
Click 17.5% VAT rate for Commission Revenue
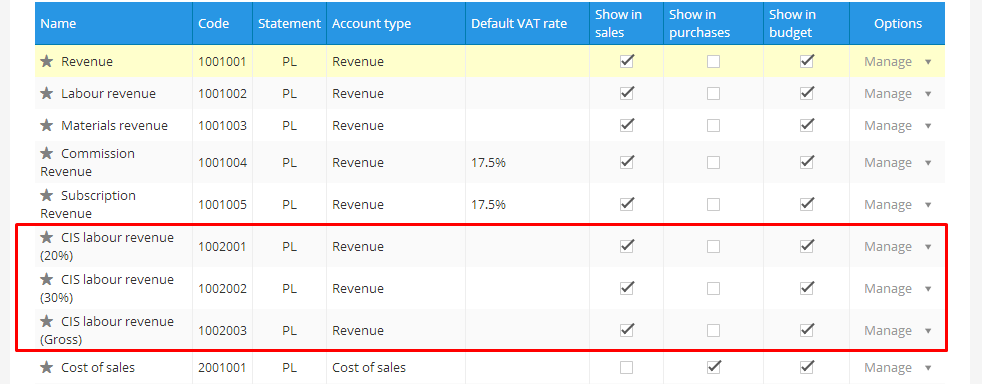coord(488,162)
